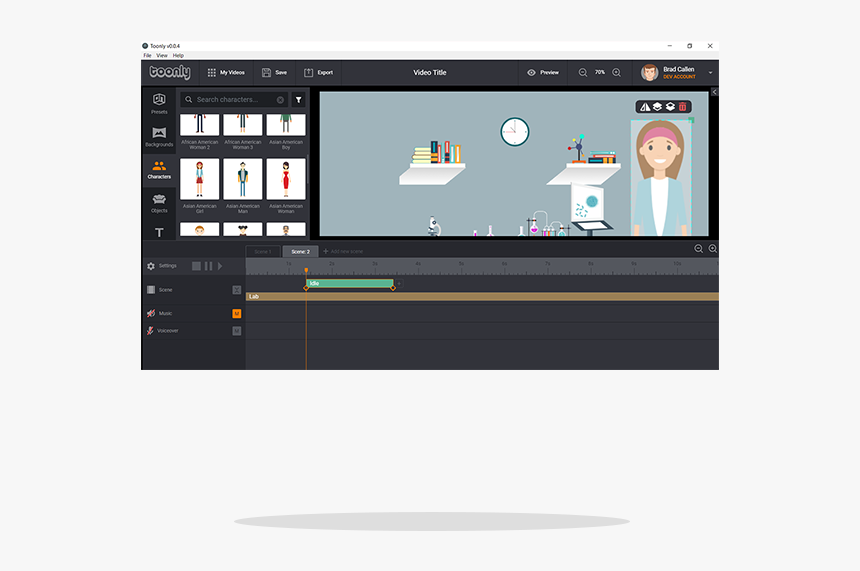Screen dimensions: 860x571
Task: Open the File menu
Action: [147, 56]
